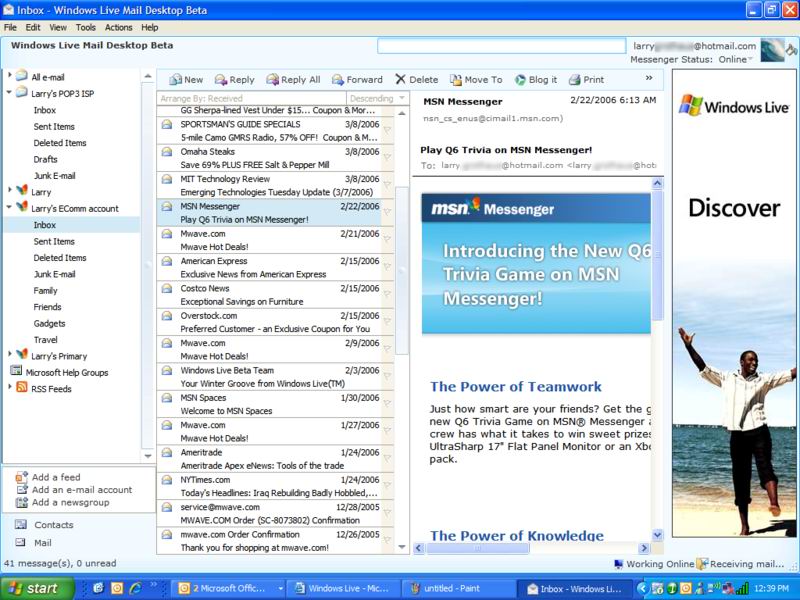Open the Family folder
Image resolution: width=800 pixels, height=600 pixels.
[x=45, y=290]
